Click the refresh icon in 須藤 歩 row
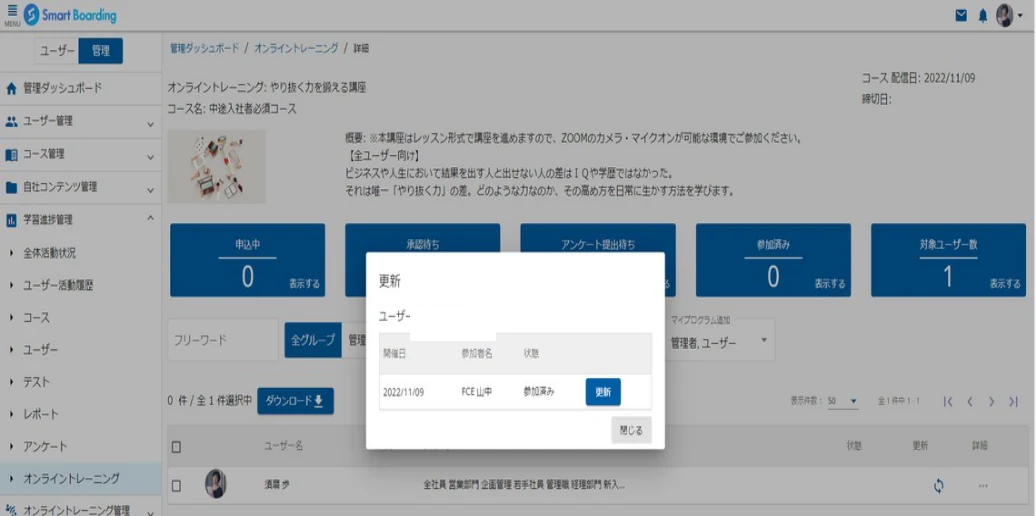Viewport: 1036px width, 516px height. 938,486
